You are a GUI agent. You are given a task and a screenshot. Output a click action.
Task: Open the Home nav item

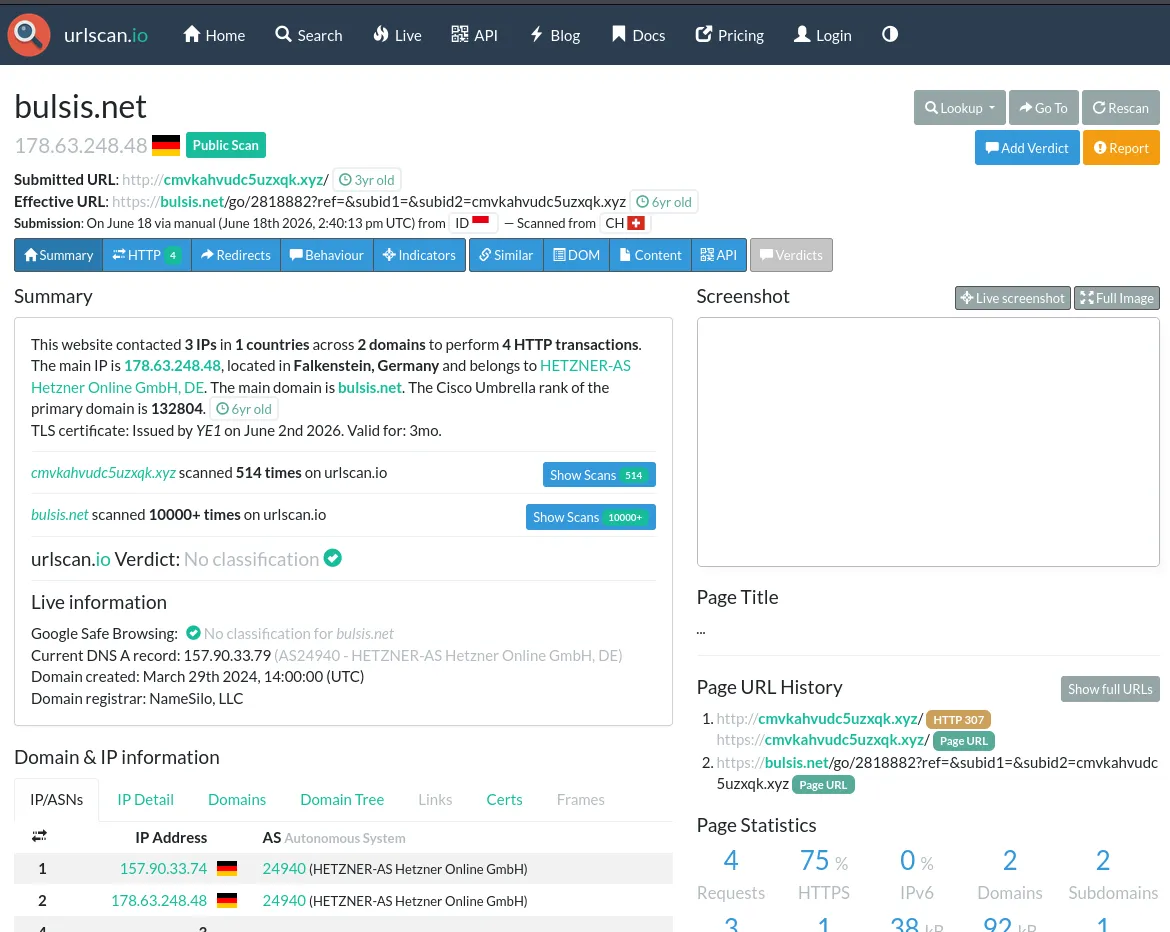(x=214, y=35)
